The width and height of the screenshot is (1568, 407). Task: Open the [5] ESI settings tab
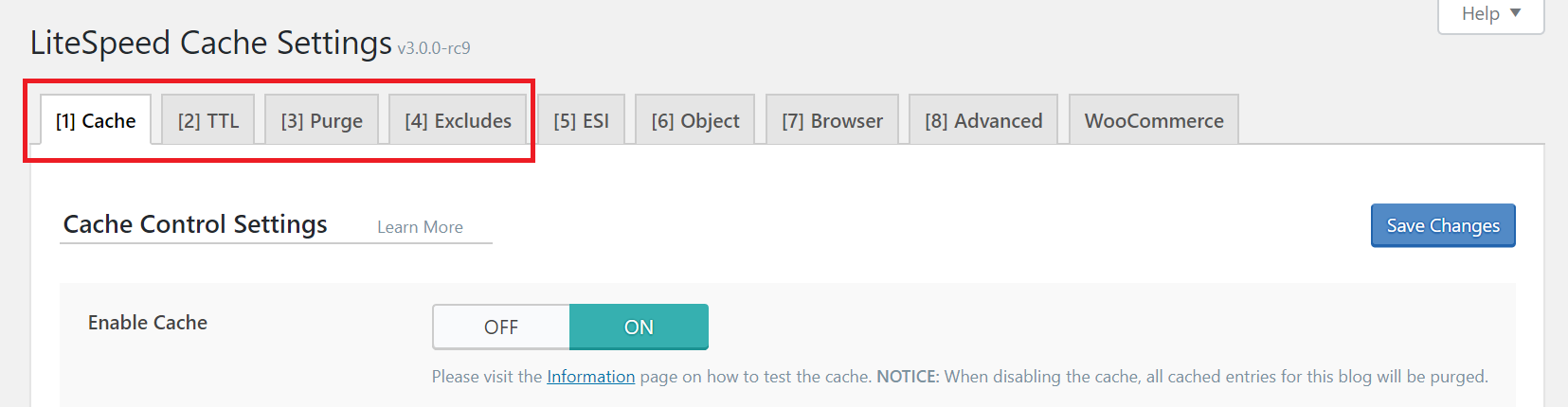581,120
